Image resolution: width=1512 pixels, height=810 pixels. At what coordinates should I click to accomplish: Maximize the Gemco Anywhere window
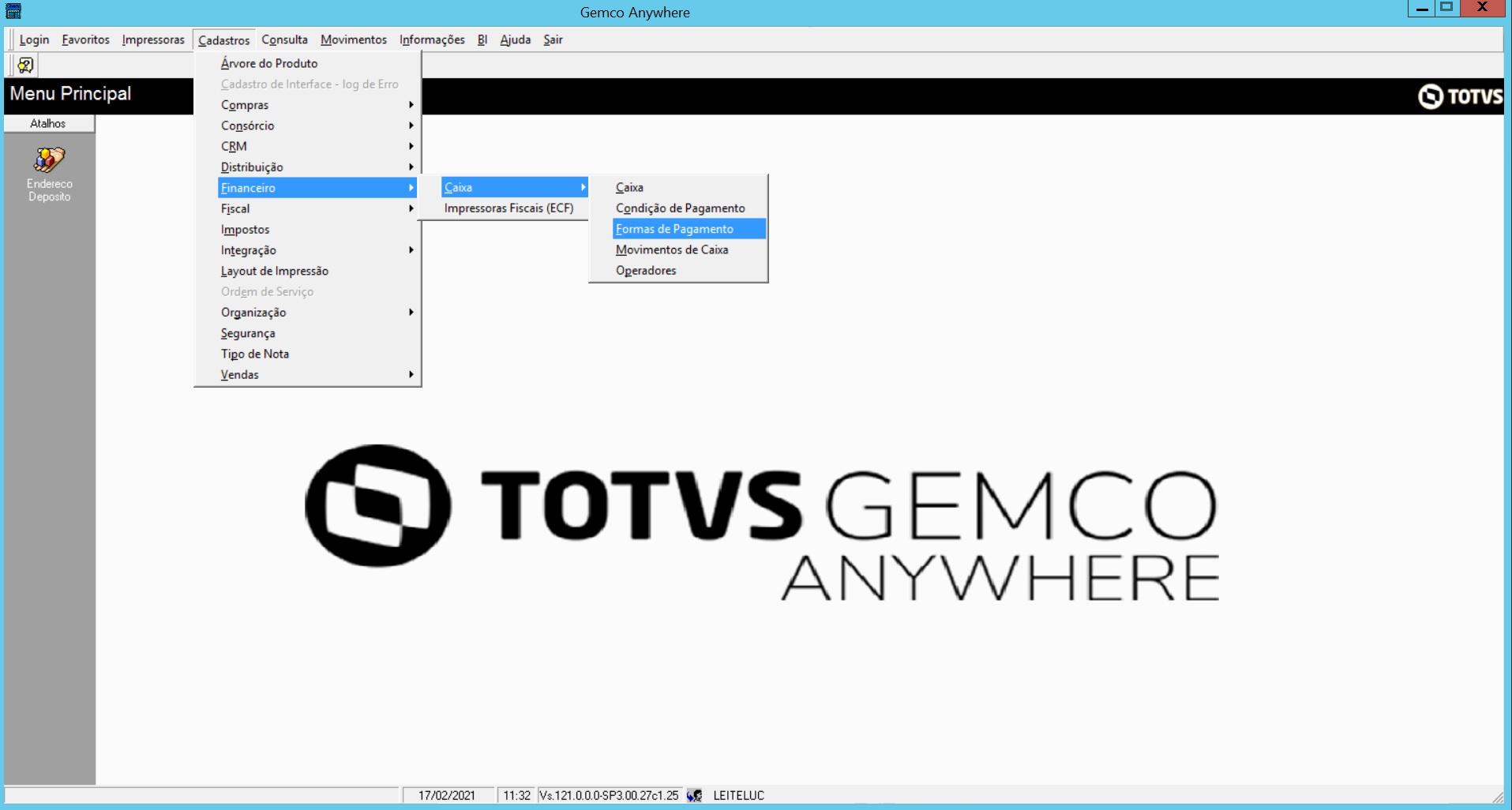(x=1446, y=9)
